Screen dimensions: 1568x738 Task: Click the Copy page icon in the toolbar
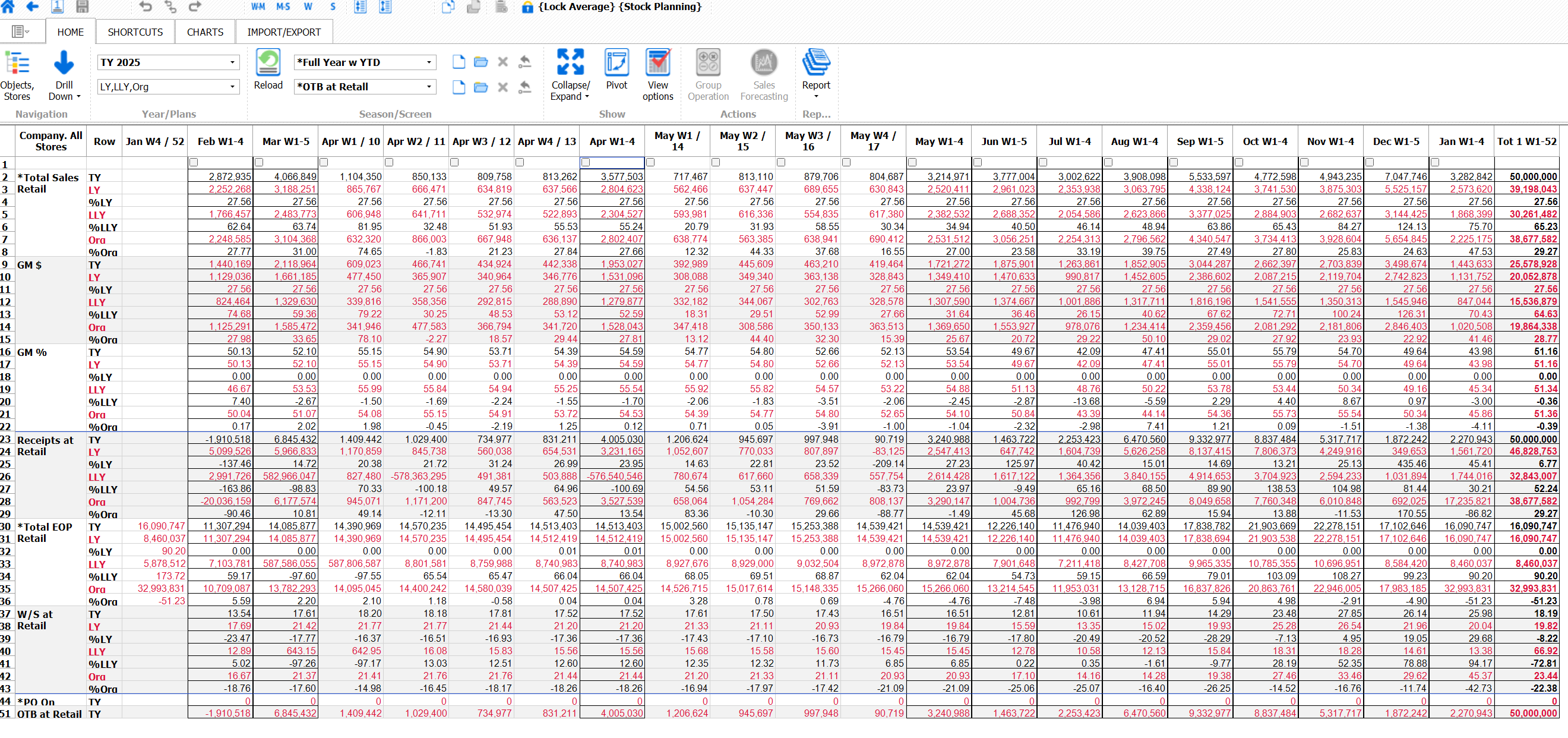click(x=448, y=7)
